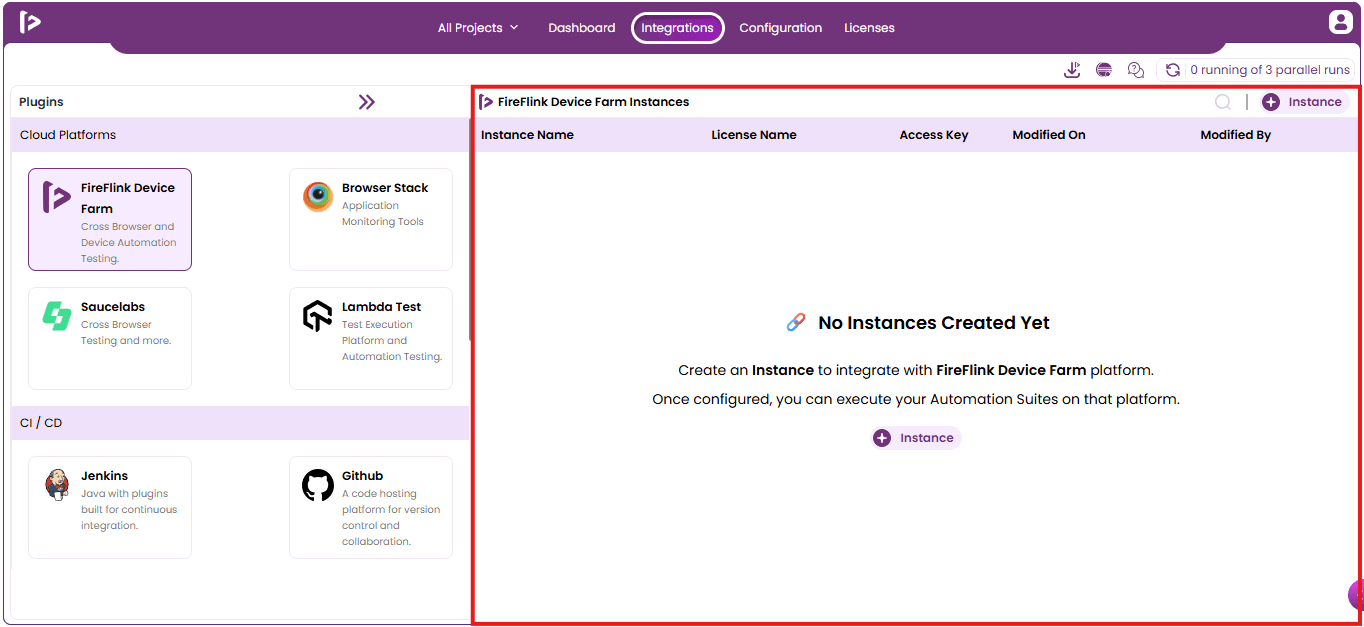The width and height of the screenshot is (1364, 627).
Task: Select the Integrations tab
Action: click(x=678, y=28)
